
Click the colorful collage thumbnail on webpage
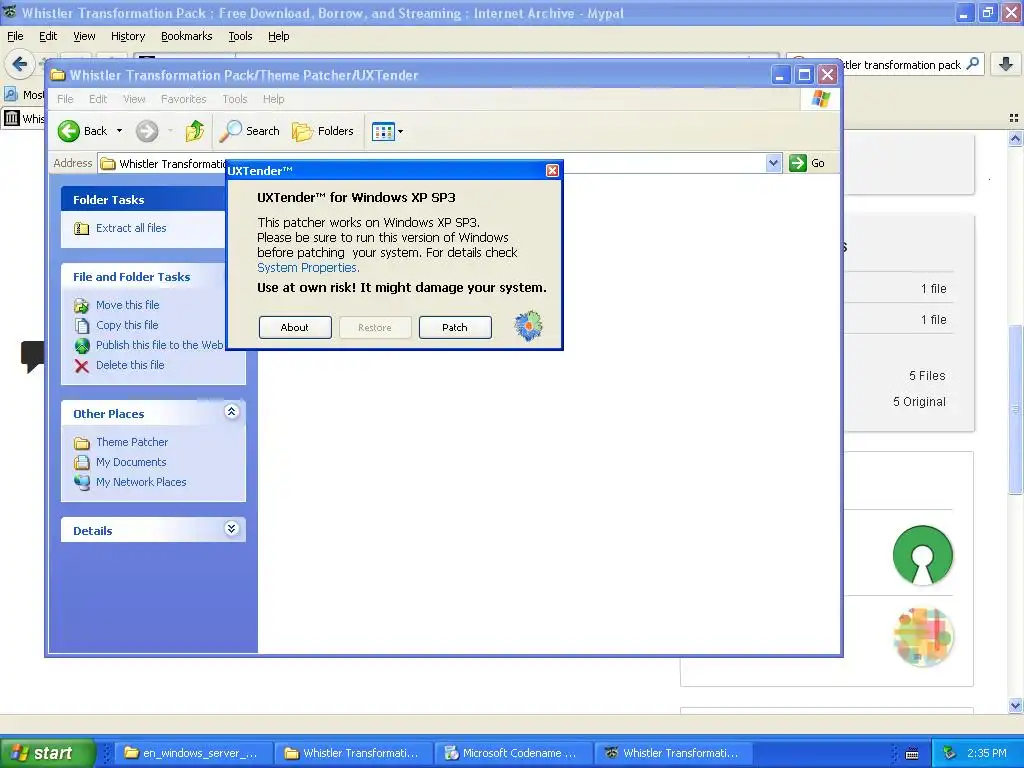pos(923,637)
